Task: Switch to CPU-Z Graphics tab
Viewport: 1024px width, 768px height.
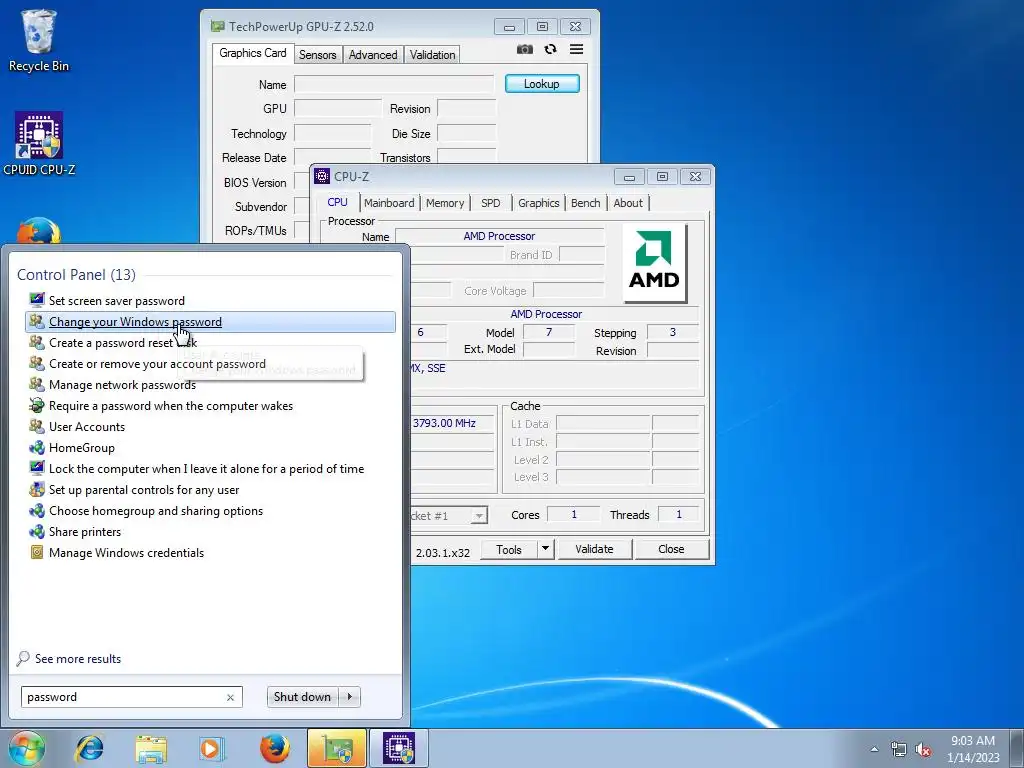Action: pos(538,203)
